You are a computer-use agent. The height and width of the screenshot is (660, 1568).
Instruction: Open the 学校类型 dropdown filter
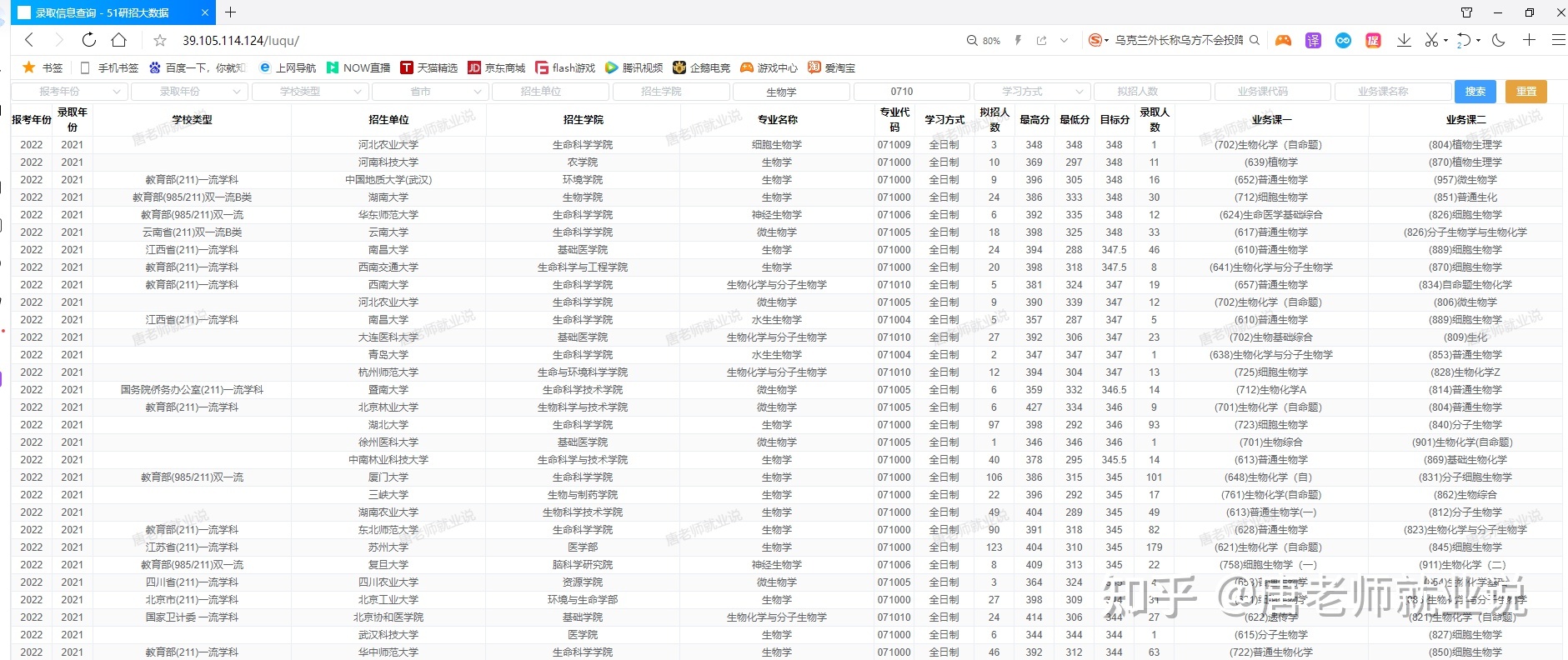(310, 92)
